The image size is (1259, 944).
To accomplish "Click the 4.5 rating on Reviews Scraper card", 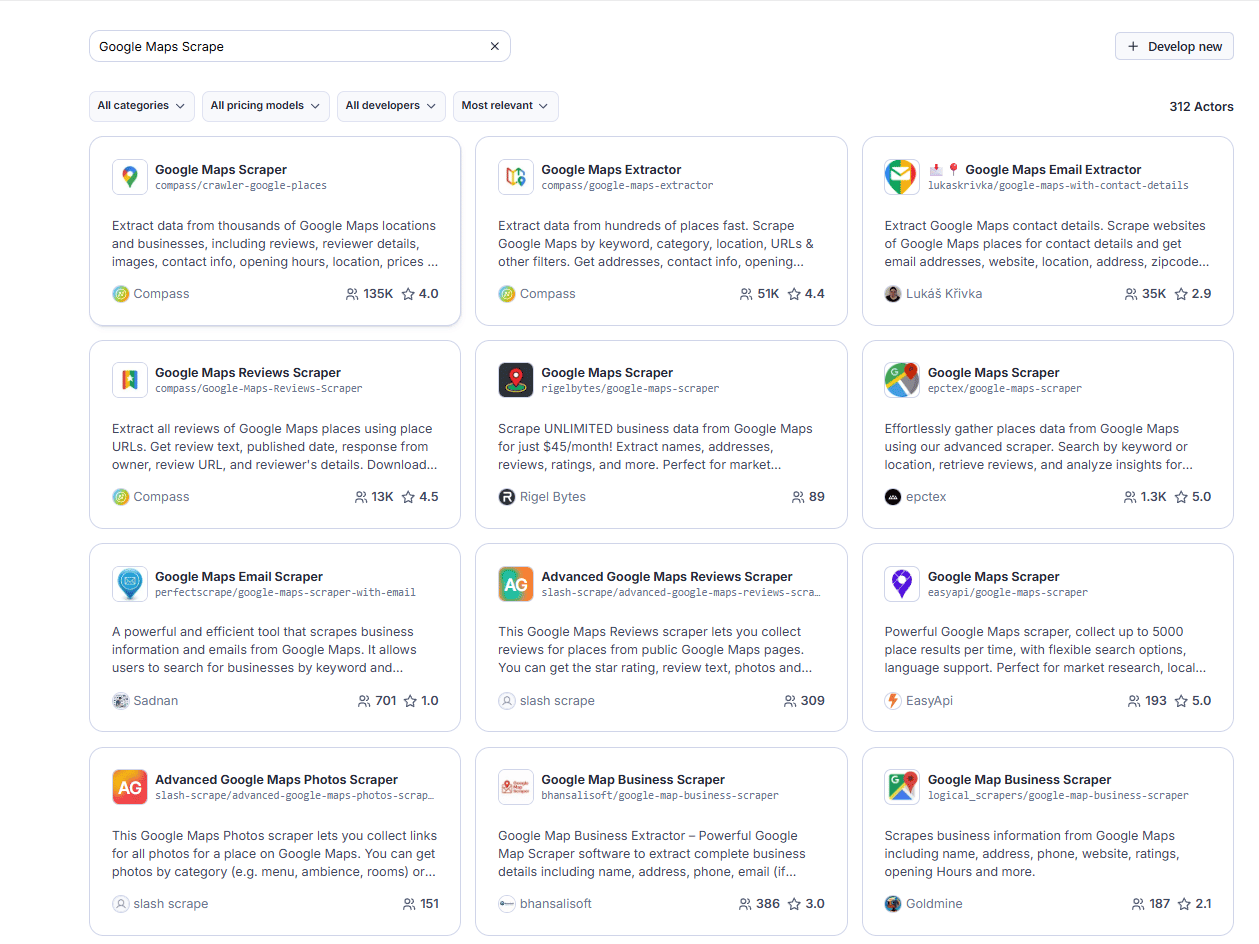I will [x=429, y=497].
